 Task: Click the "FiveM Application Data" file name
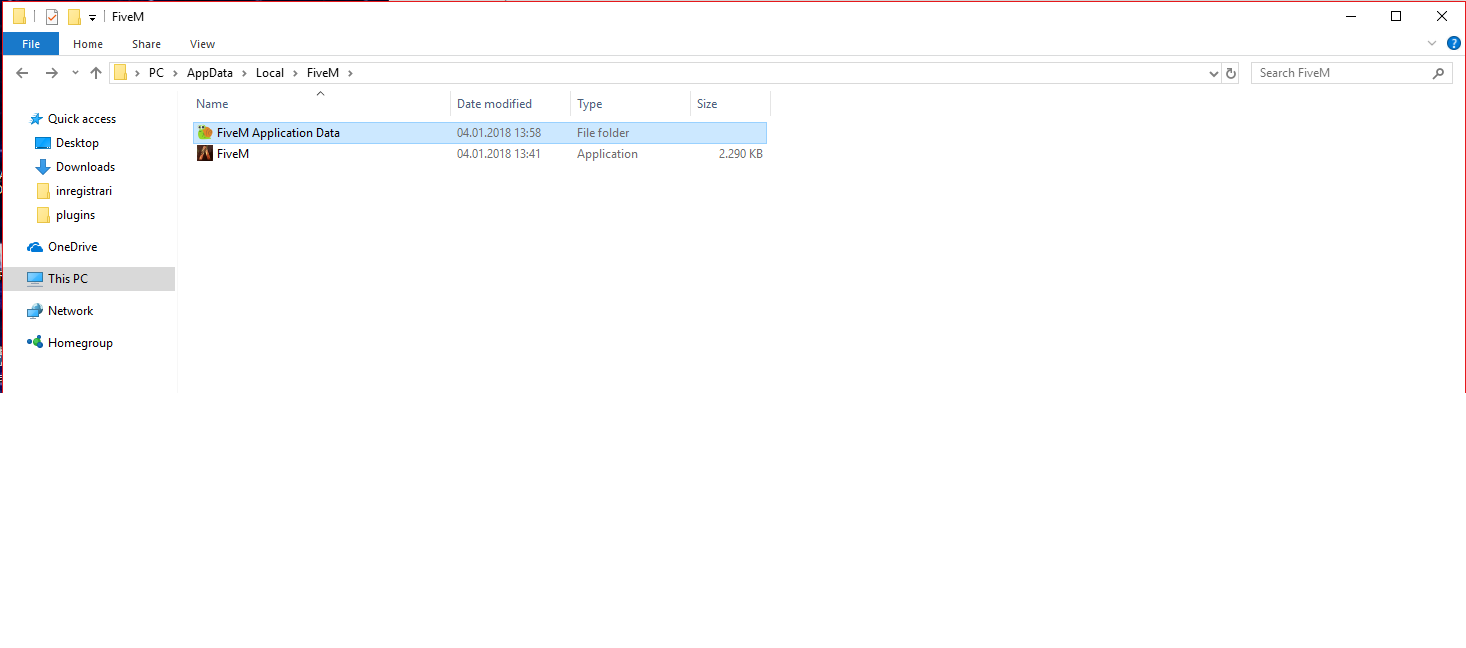(278, 133)
